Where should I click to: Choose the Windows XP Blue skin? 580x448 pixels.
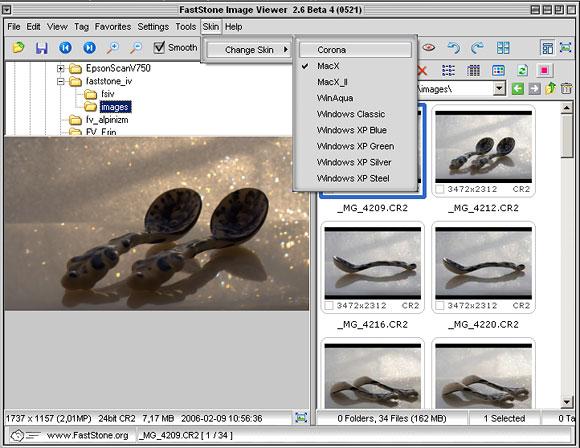(355, 130)
